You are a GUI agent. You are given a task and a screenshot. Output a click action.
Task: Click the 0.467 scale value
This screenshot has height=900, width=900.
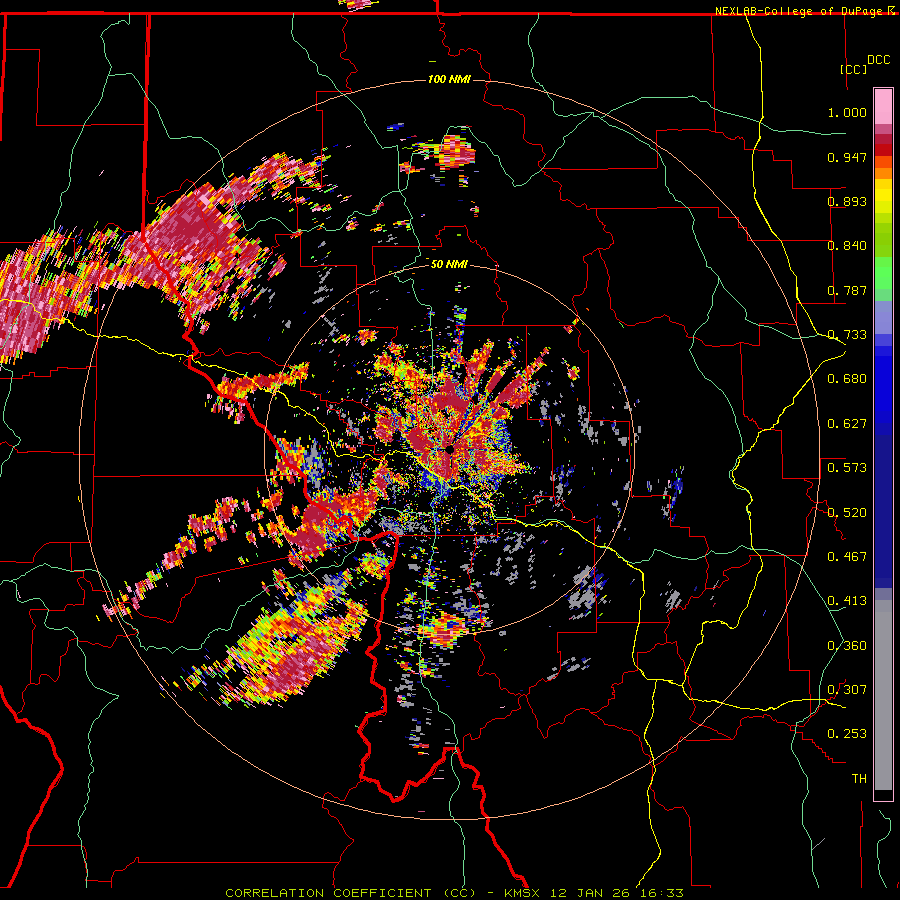[847, 557]
